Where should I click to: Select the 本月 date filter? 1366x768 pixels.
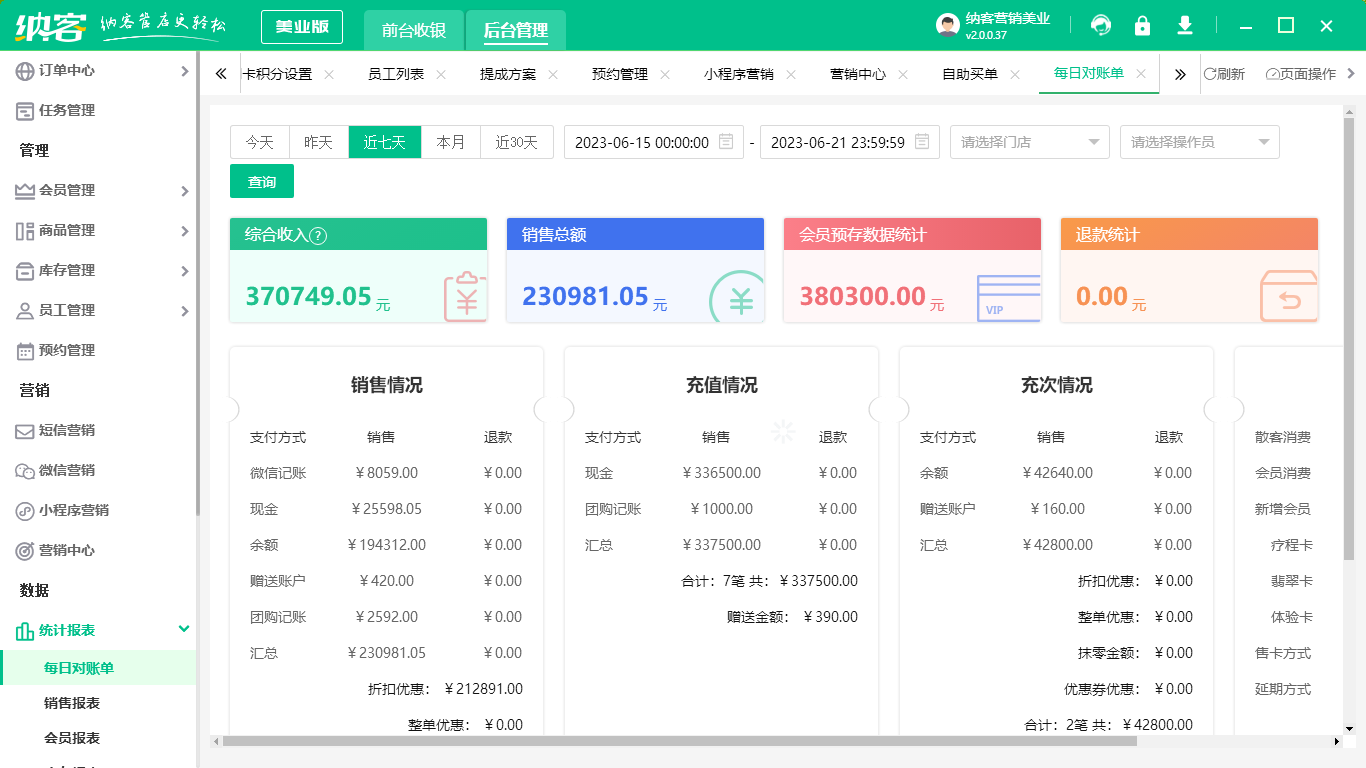click(451, 142)
